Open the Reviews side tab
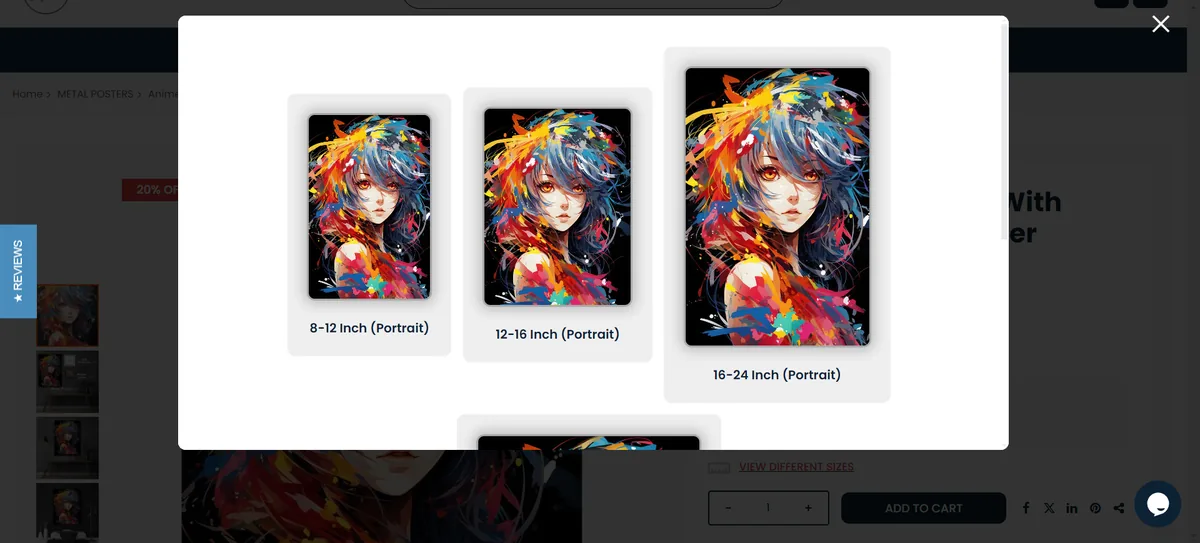This screenshot has height=543, width=1200. (x=18, y=271)
